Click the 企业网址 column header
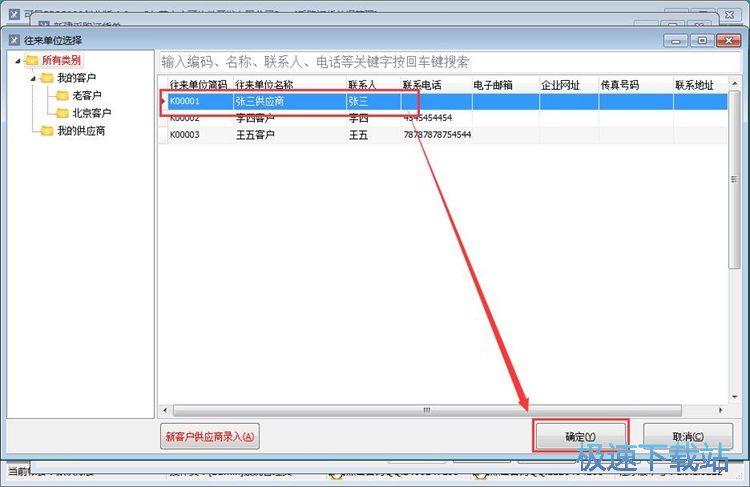The height and width of the screenshot is (487, 750). point(569,85)
